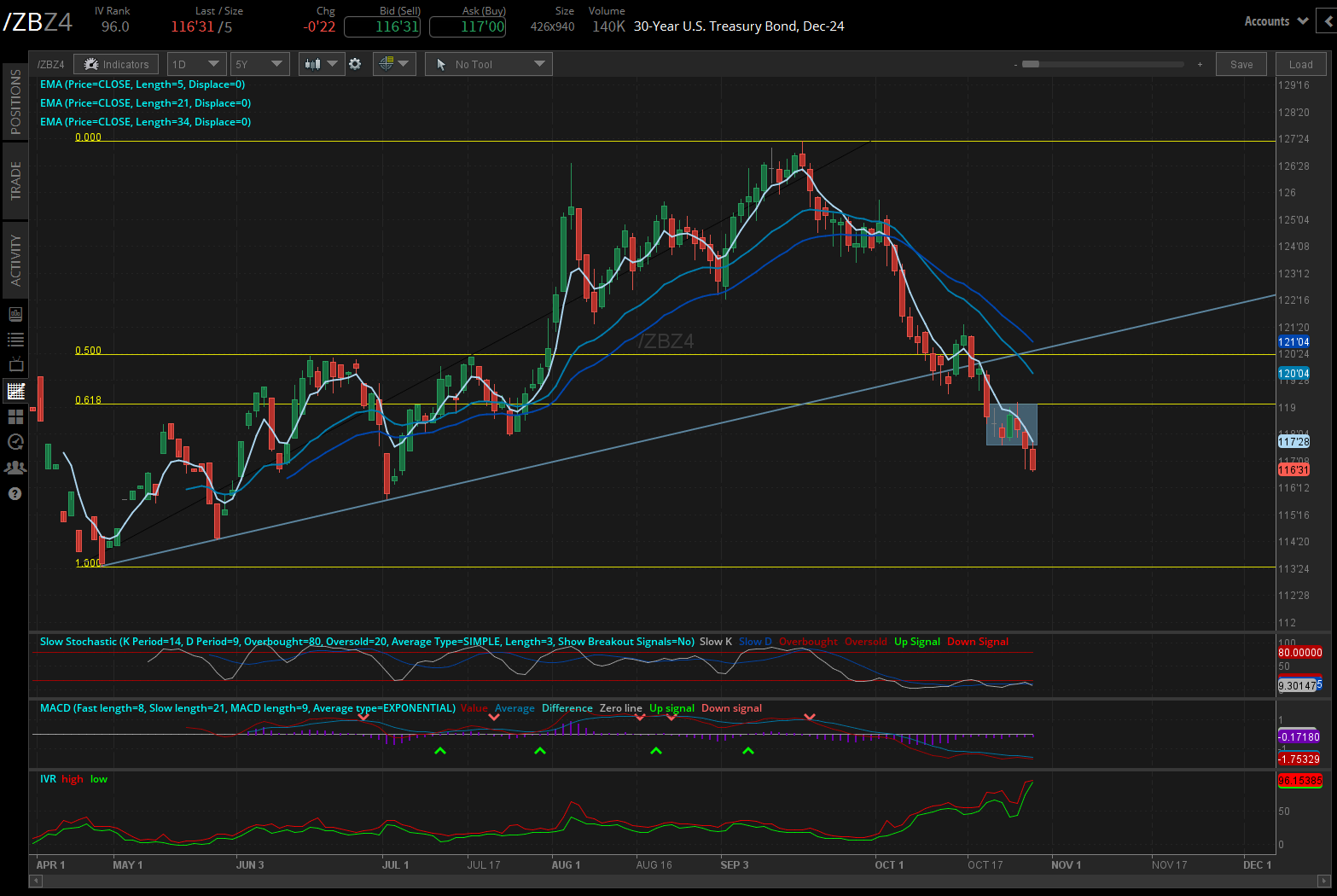Click the clock history sidebar icon

click(15, 442)
